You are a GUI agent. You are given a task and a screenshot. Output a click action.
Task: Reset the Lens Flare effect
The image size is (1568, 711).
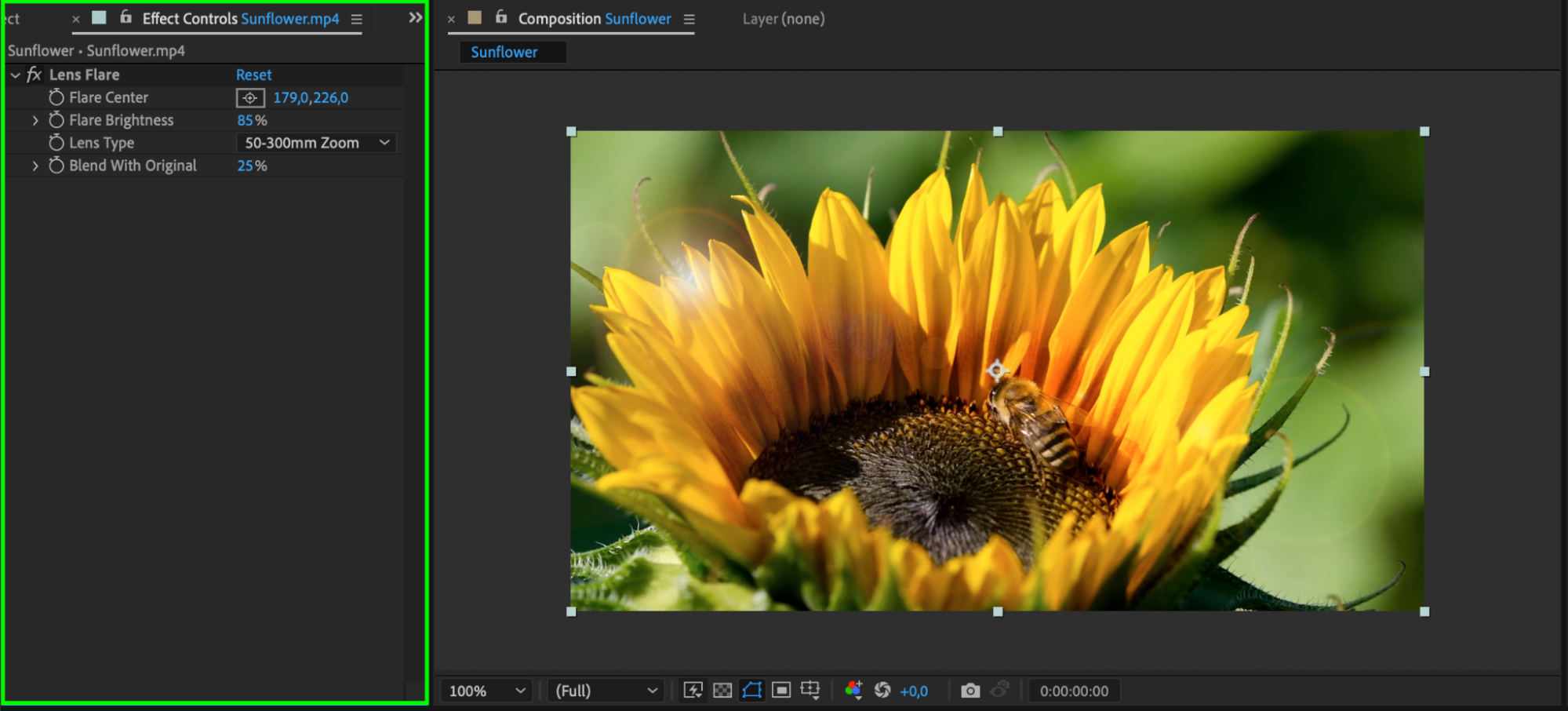[253, 75]
